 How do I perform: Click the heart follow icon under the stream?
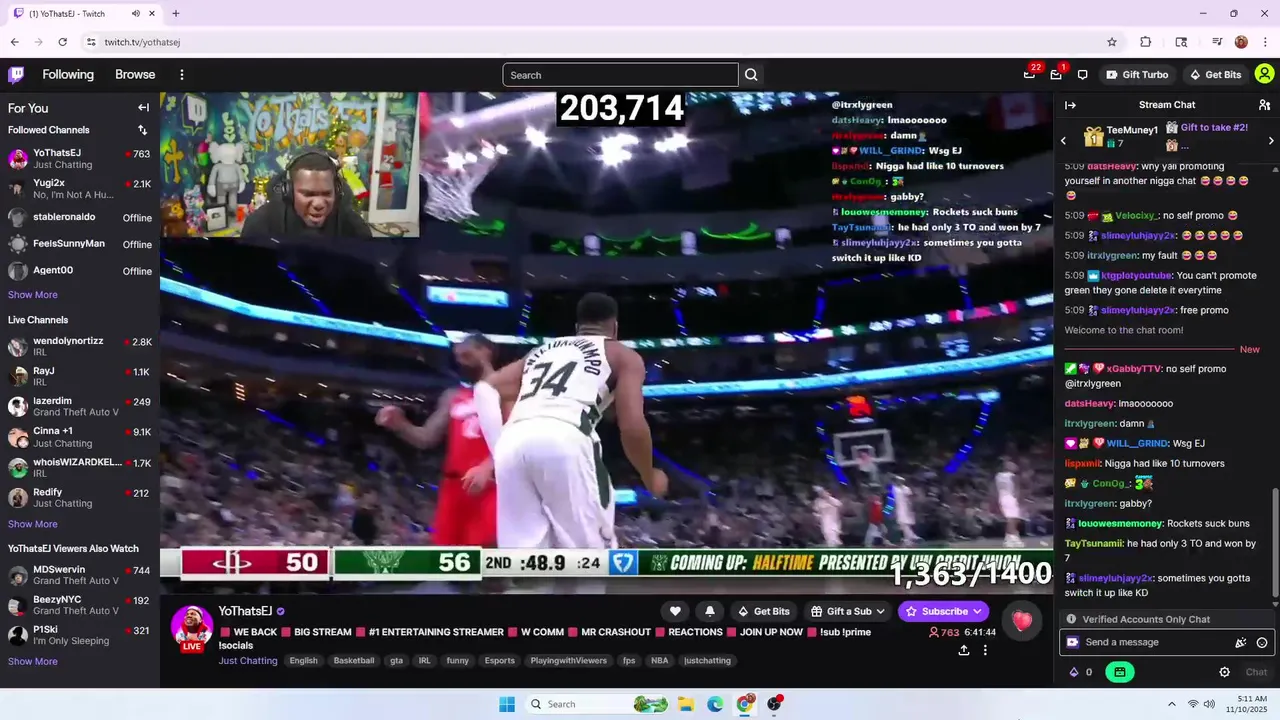pyautogui.click(x=675, y=611)
